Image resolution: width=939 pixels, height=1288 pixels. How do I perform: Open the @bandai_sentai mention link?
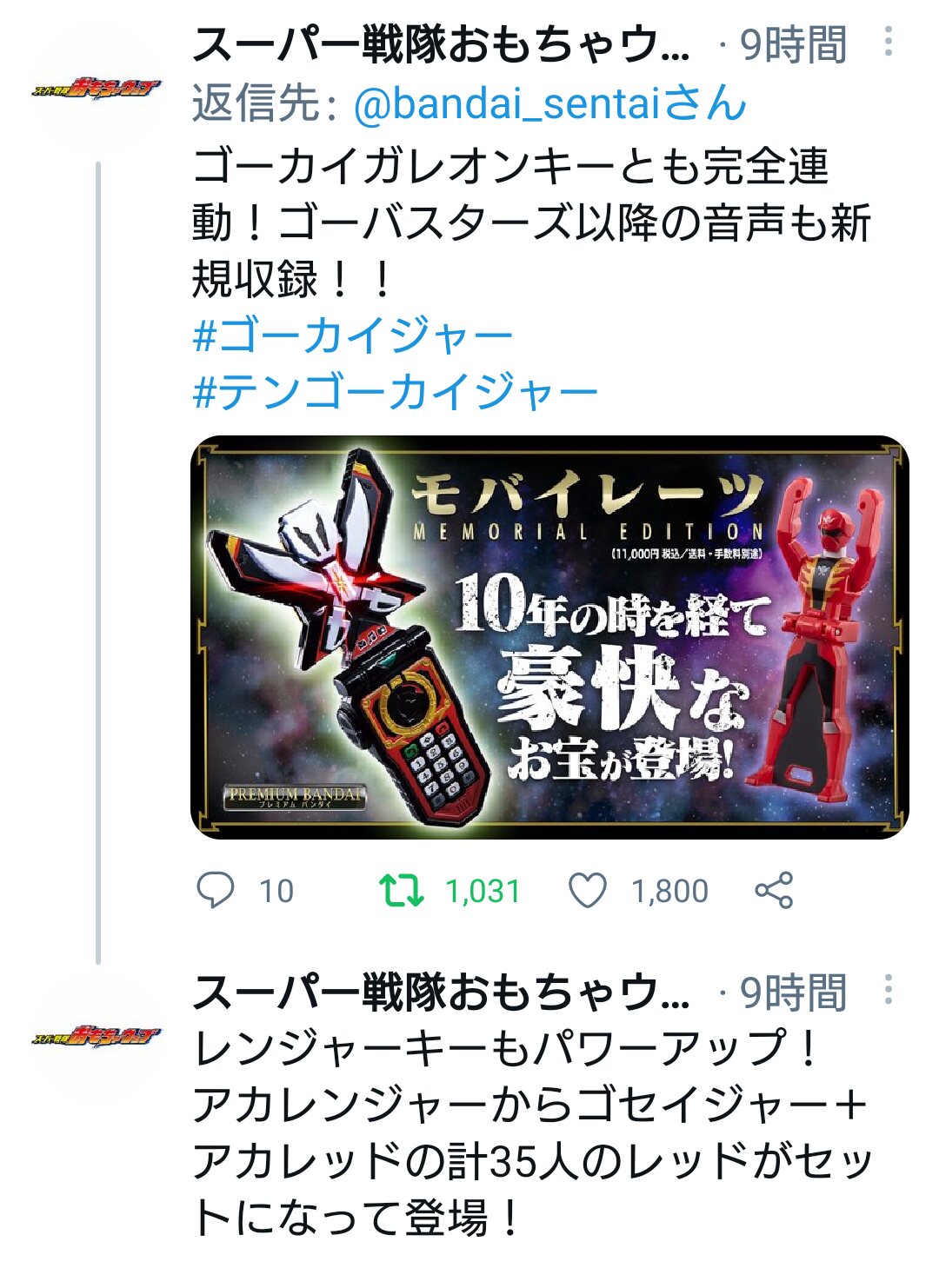(549, 103)
